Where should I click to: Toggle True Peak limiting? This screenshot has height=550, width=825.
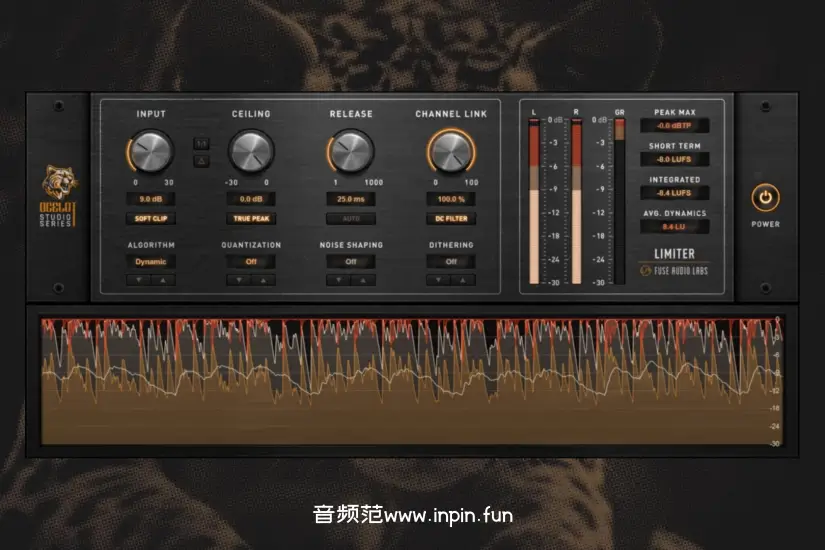tap(250, 218)
